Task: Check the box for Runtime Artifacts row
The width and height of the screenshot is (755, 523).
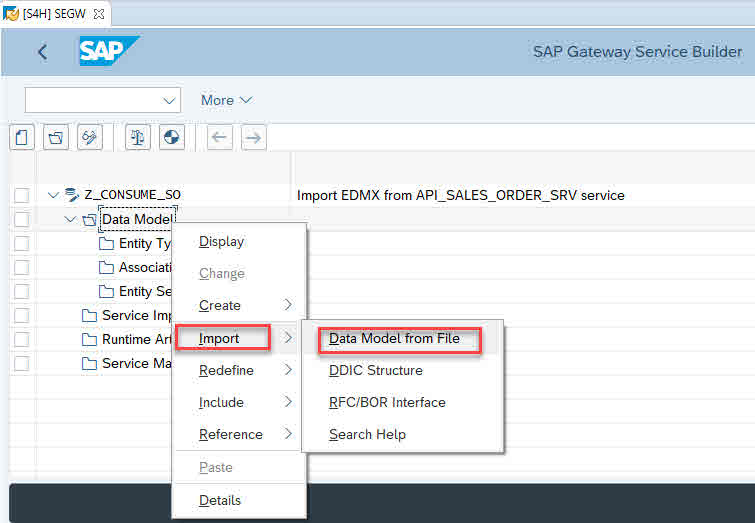Action: click(x=21, y=340)
